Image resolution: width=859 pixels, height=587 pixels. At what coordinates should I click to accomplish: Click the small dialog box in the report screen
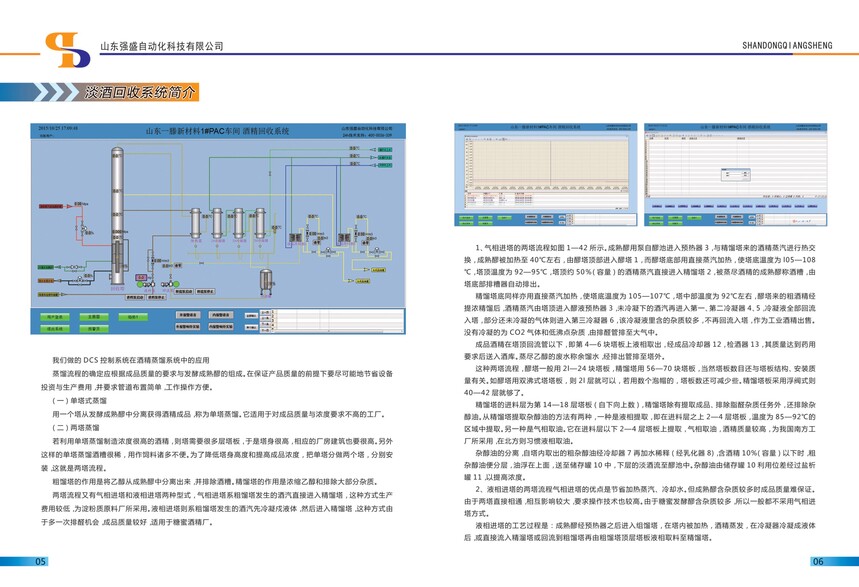[x=734, y=174]
